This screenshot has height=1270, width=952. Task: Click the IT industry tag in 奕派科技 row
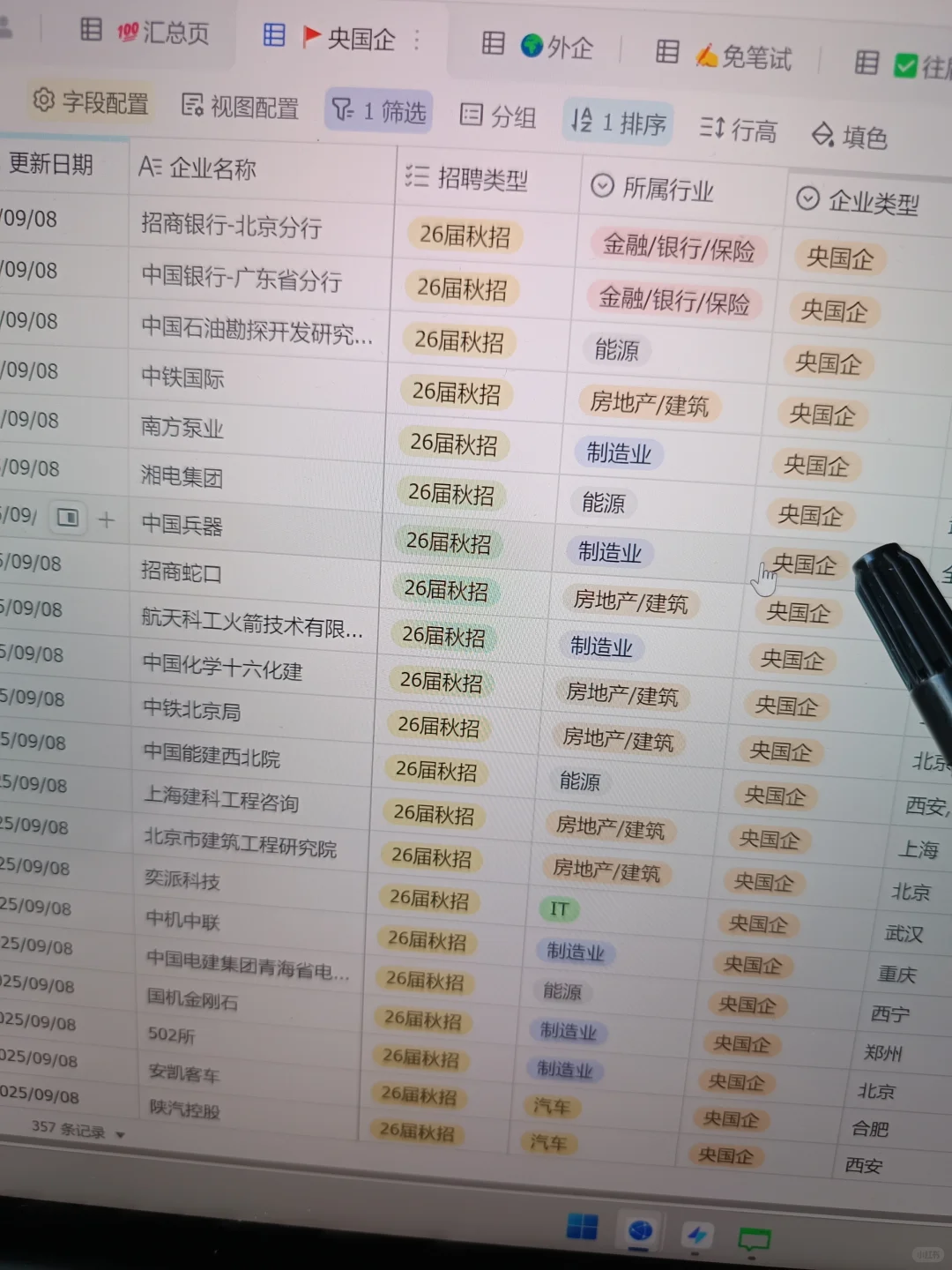pos(560,908)
